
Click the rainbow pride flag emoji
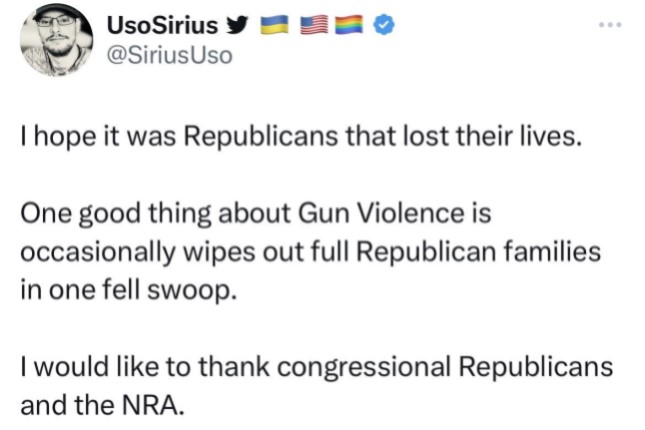349,25
